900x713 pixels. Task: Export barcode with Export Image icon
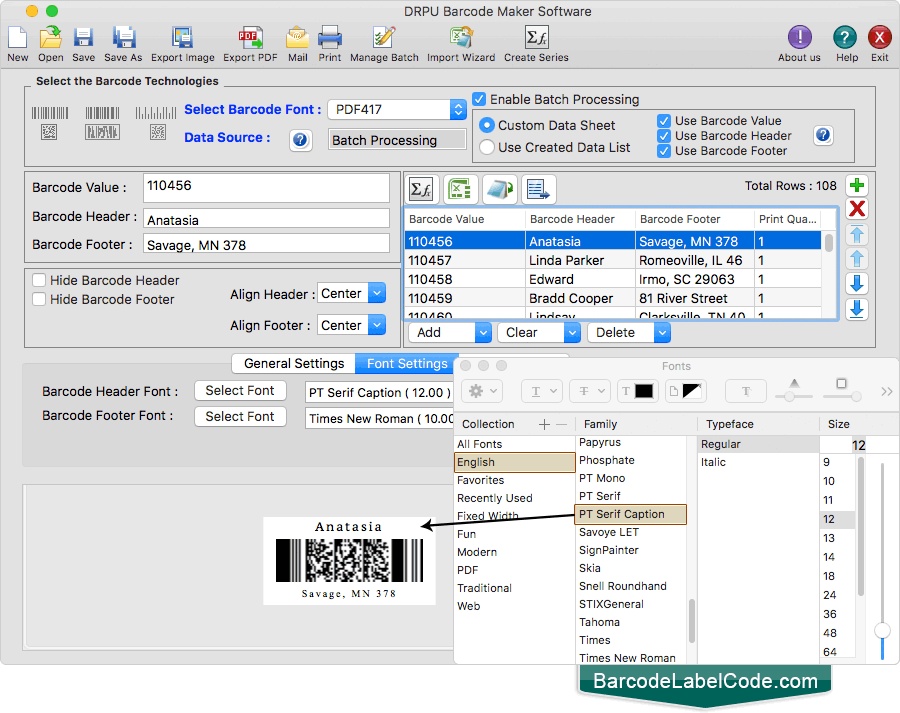(x=183, y=38)
